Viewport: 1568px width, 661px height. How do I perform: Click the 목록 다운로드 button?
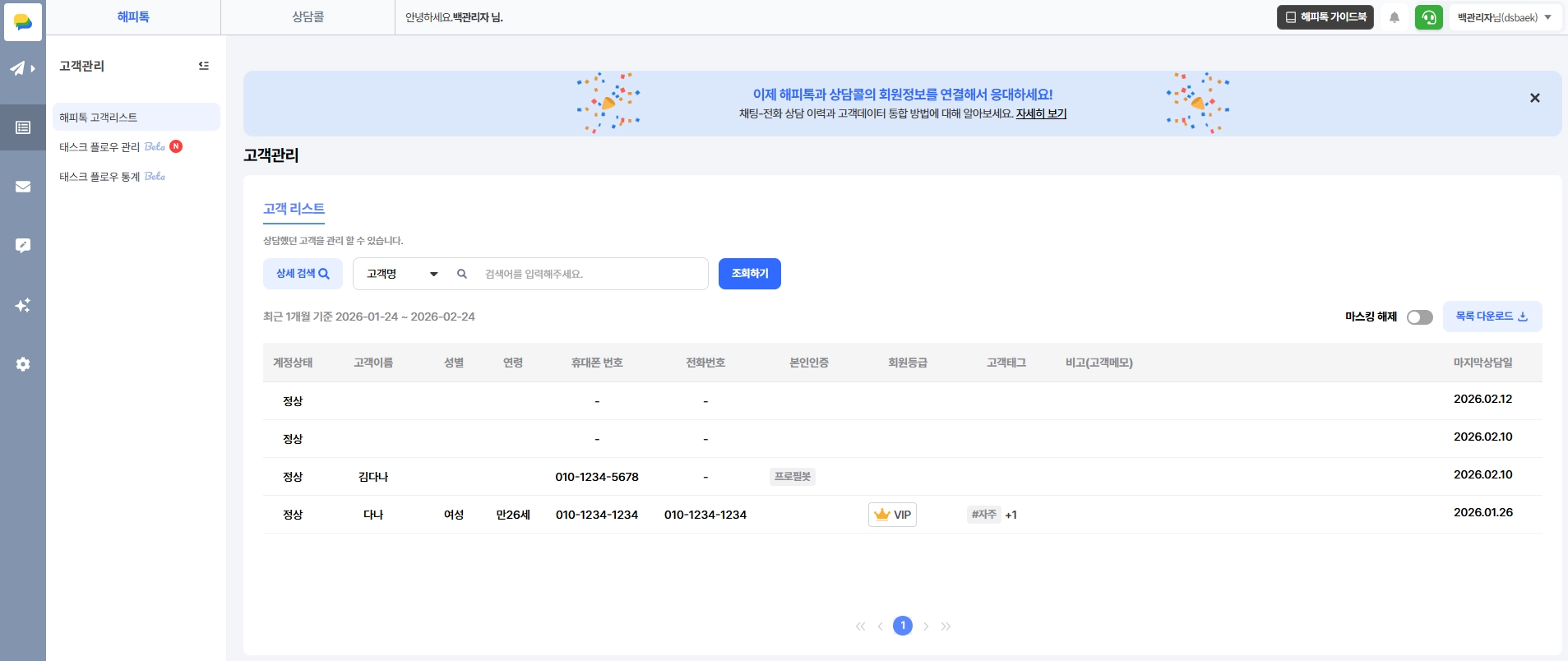(x=1492, y=317)
